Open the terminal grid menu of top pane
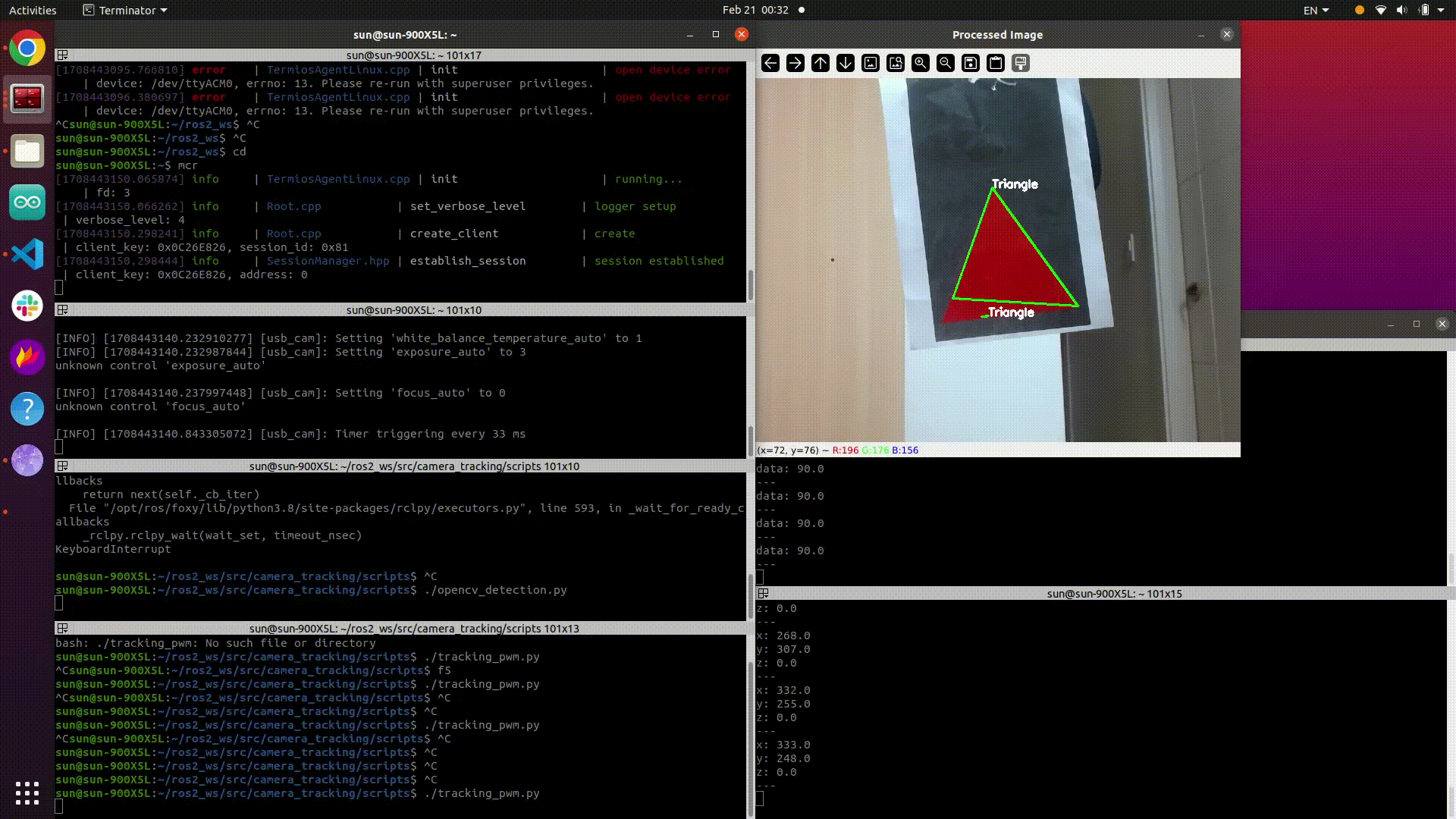The width and height of the screenshot is (1456, 819). click(63, 55)
